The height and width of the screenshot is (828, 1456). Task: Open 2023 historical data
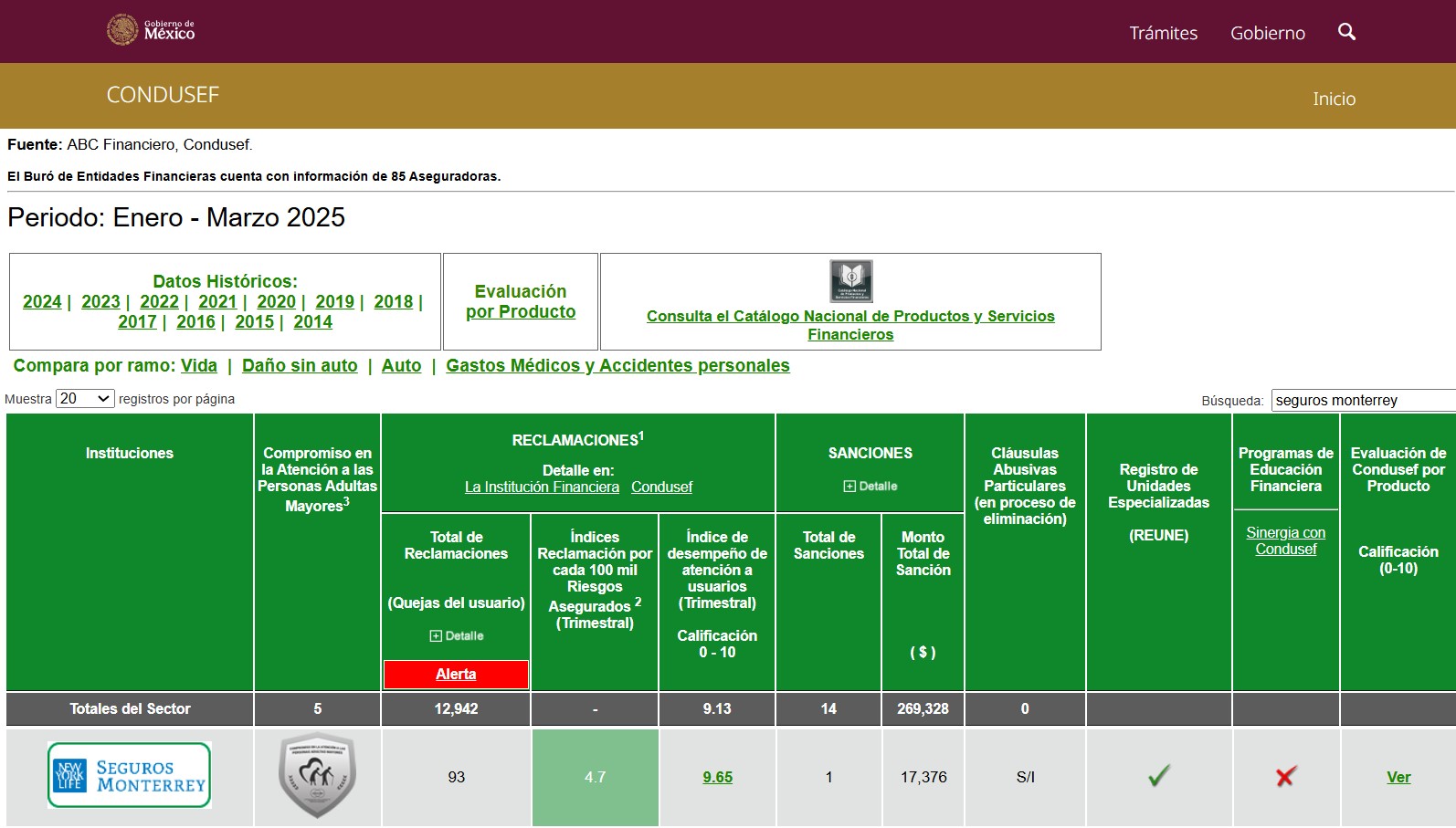tap(100, 302)
